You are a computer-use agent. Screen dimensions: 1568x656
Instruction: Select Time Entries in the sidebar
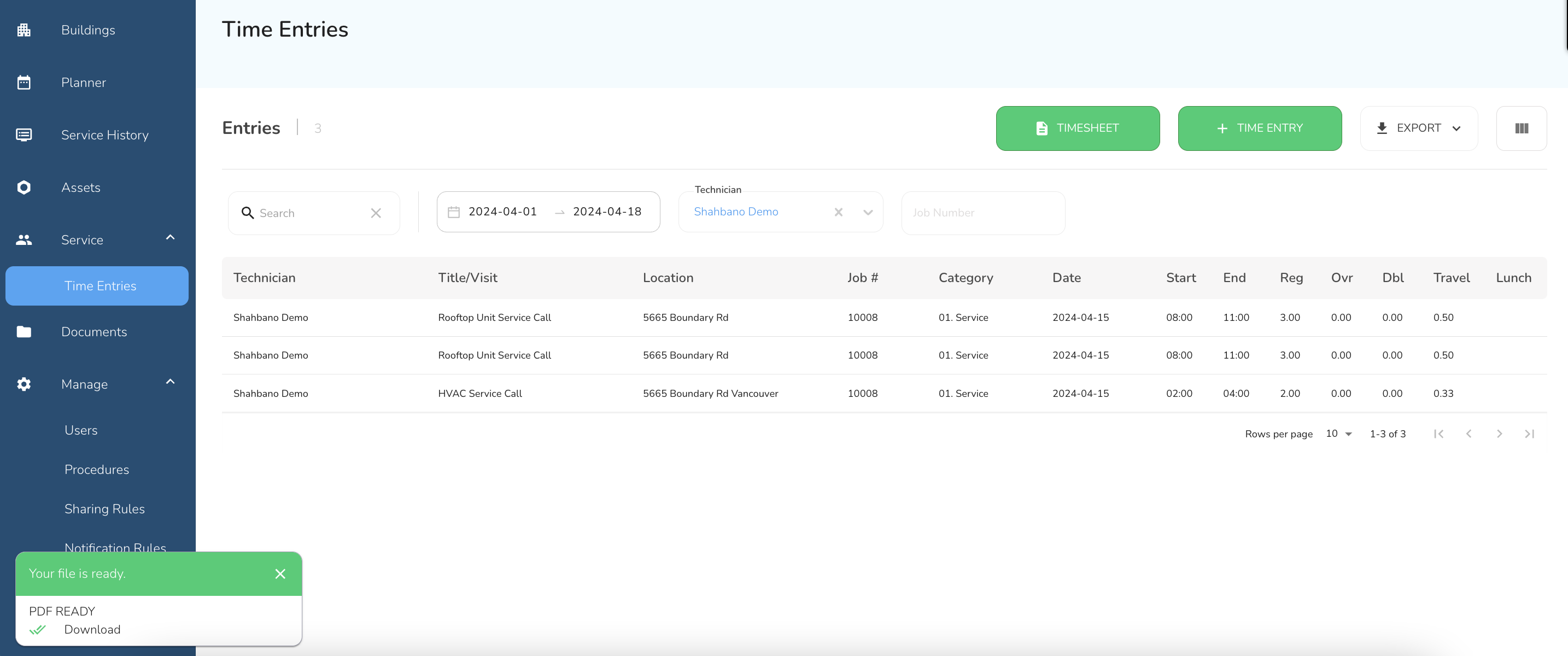[97, 285]
